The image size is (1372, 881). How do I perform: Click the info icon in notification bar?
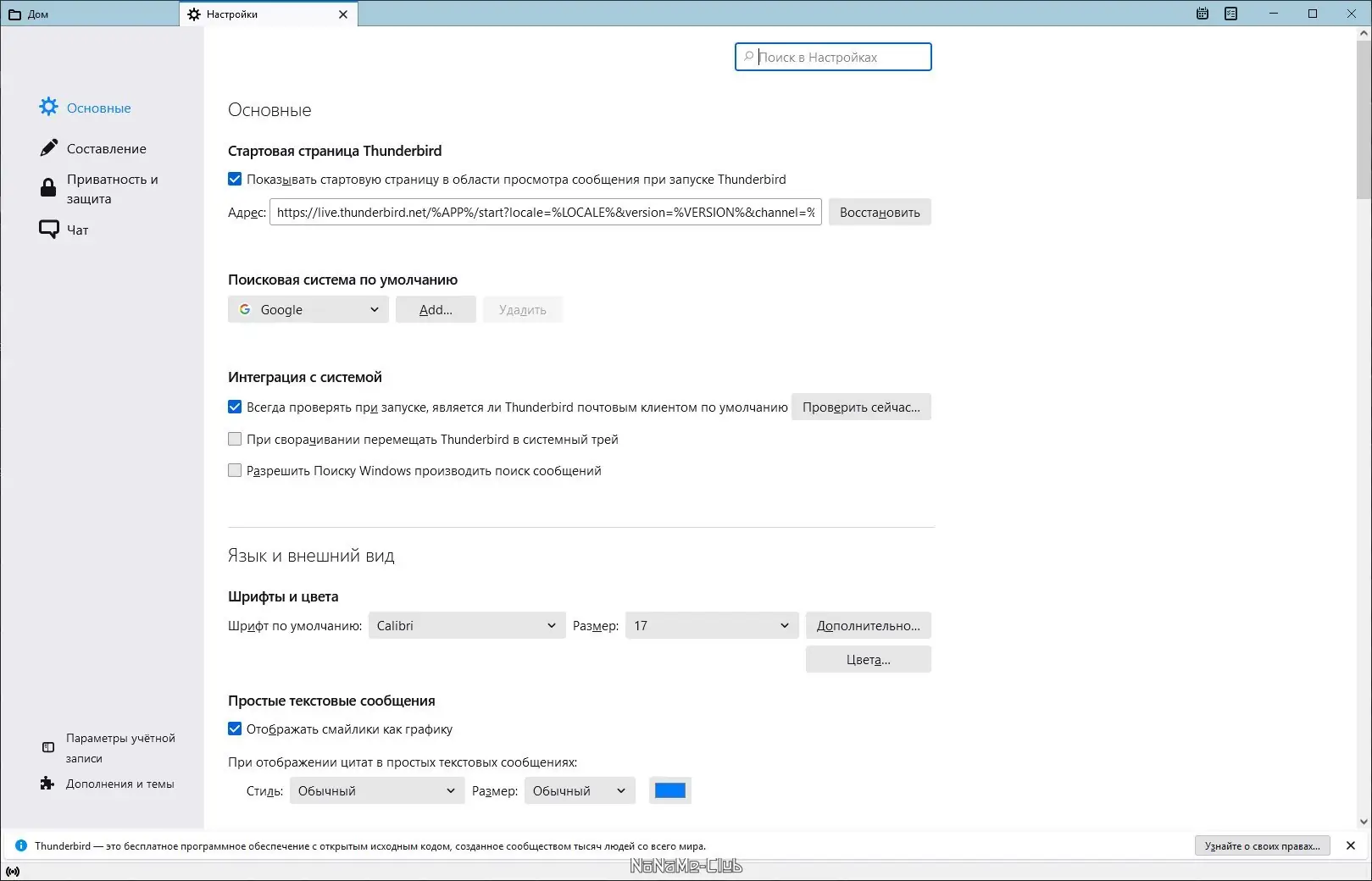coord(21,845)
